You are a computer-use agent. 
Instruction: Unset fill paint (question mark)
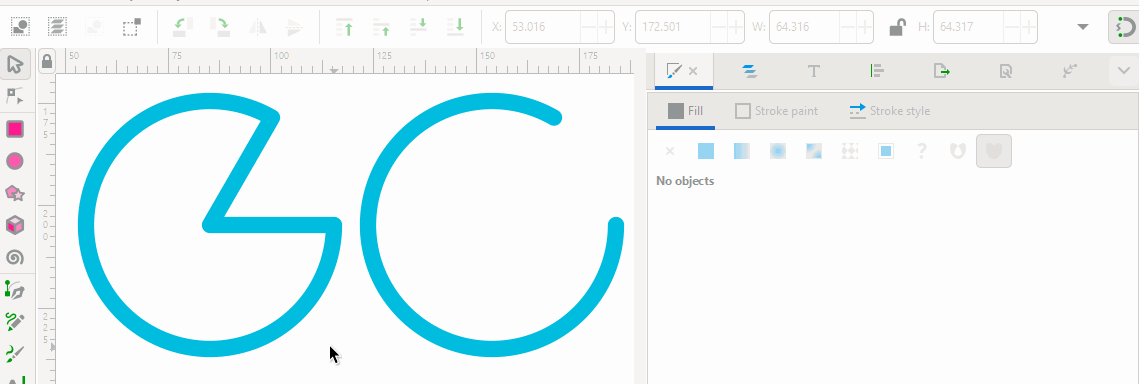[922, 151]
